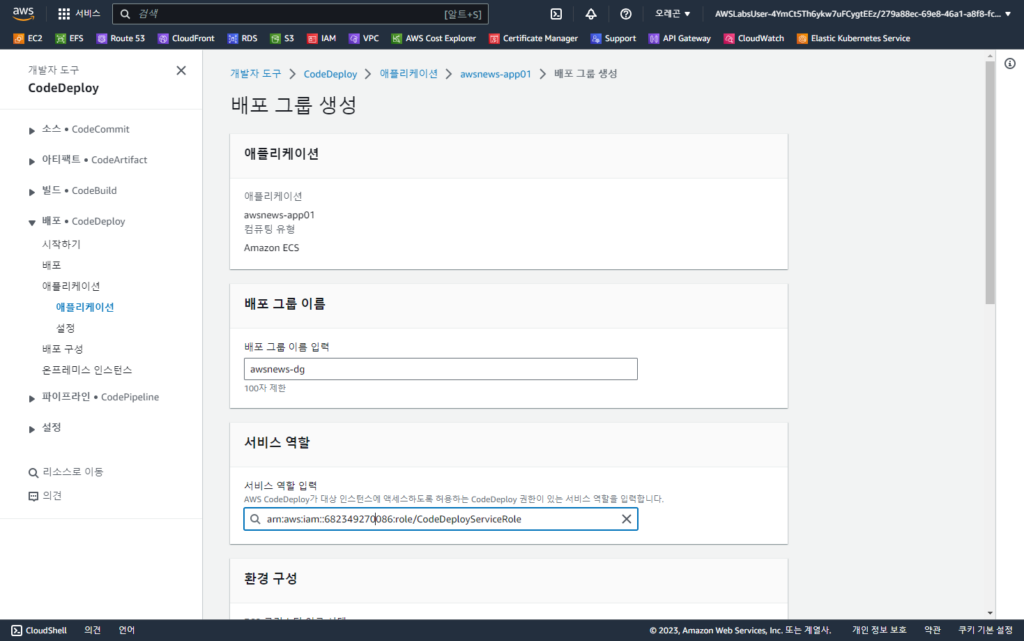1024x641 pixels.
Task: Open the notifications bell
Action: (x=590, y=14)
